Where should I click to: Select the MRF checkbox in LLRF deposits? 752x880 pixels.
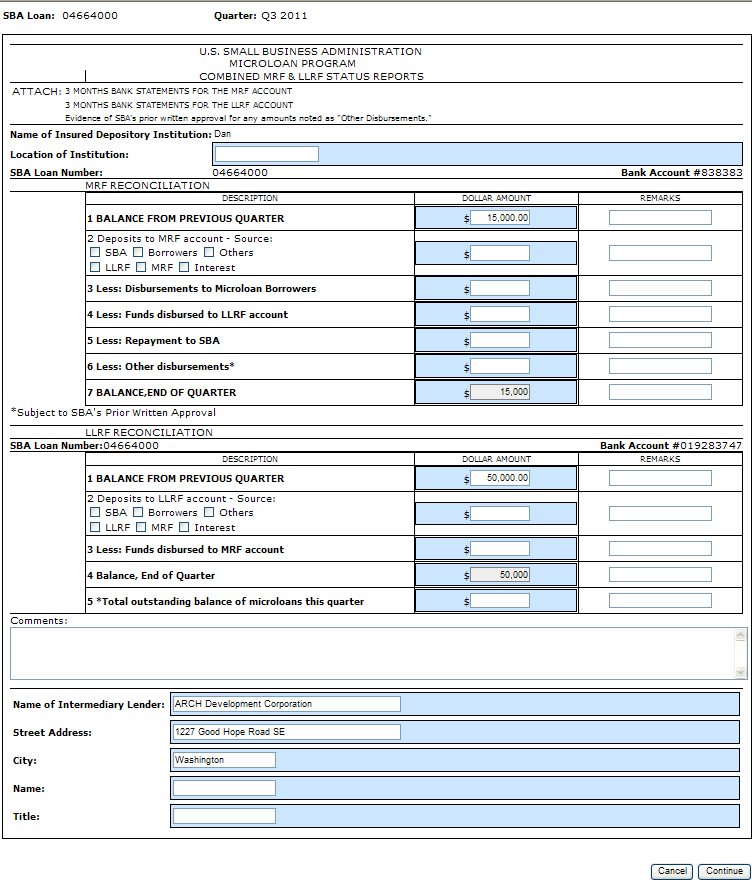(141, 528)
